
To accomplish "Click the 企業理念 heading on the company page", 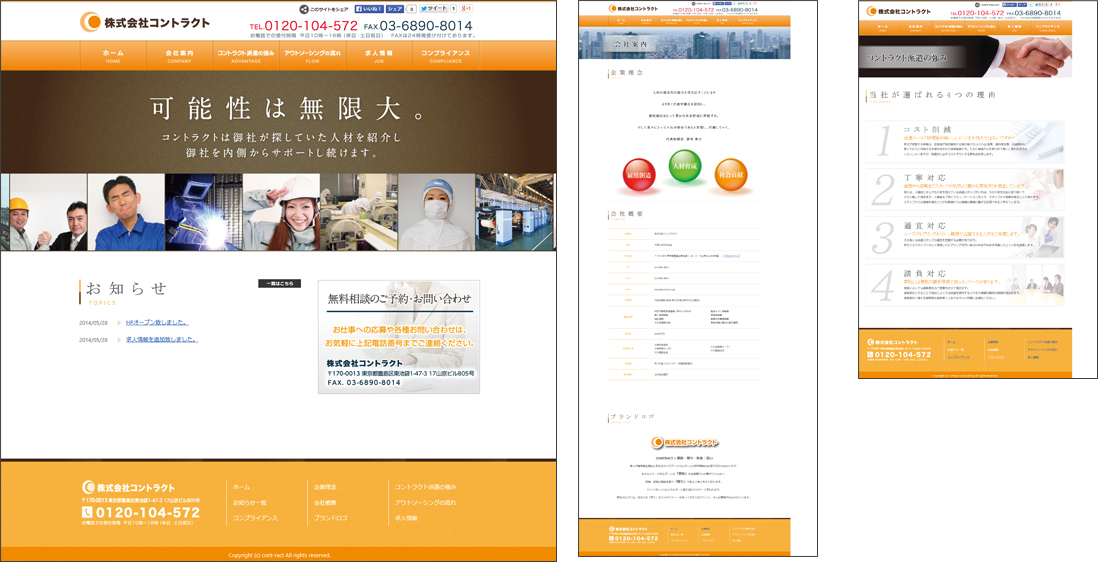I will (626, 73).
